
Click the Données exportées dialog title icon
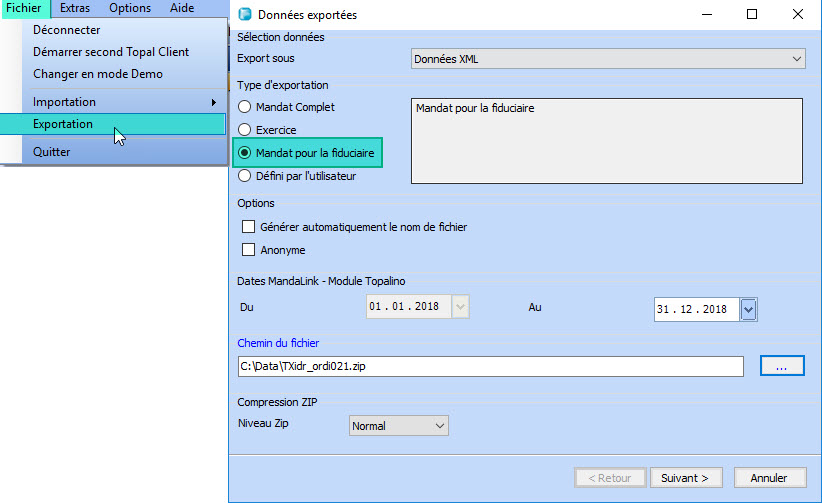[x=244, y=15]
